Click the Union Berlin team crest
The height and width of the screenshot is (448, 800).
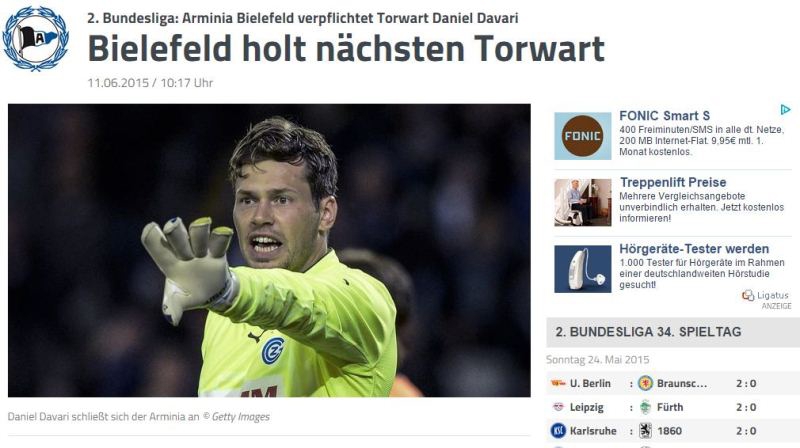pos(557,383)
